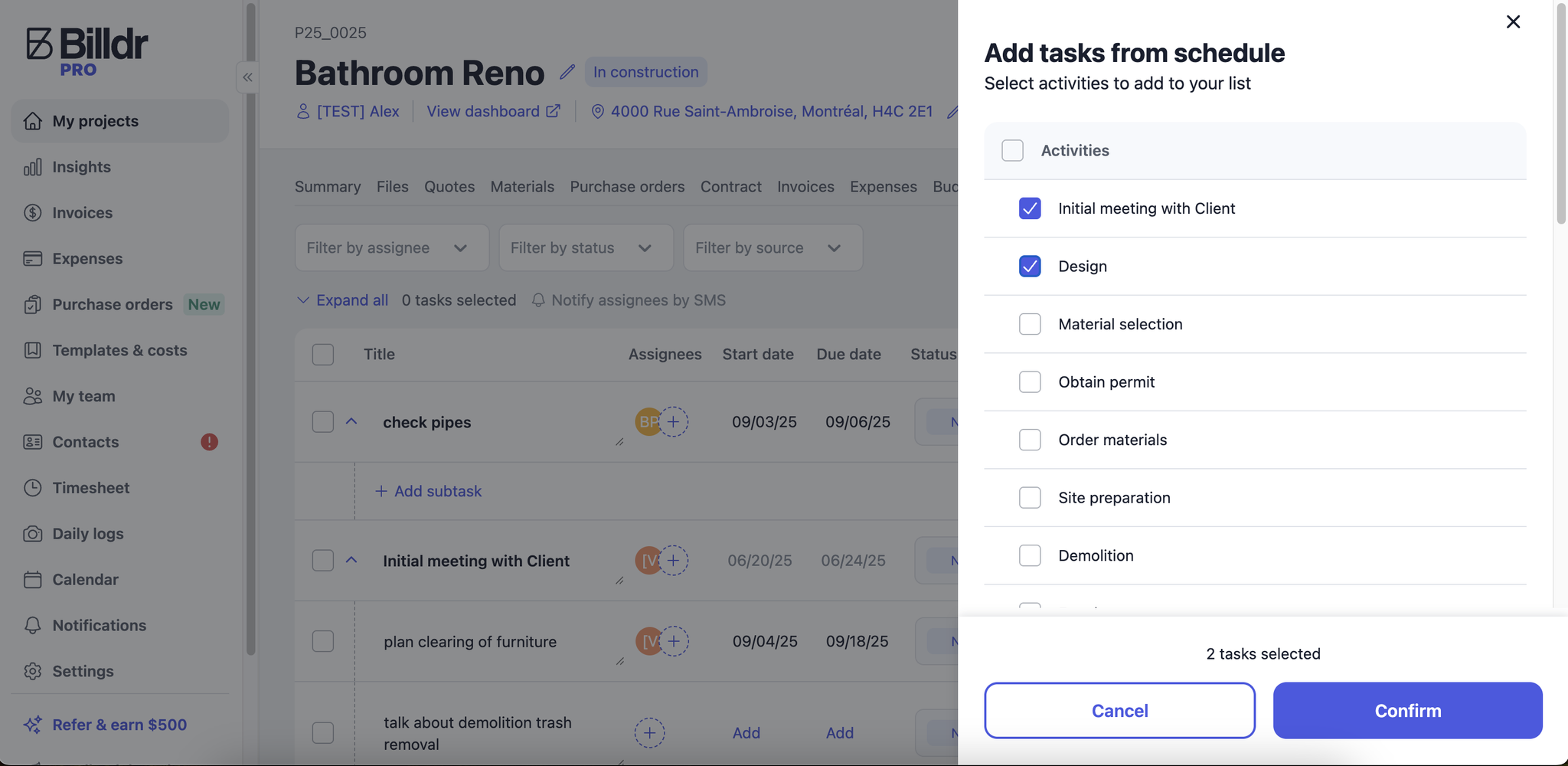Select the check pipes task checkbox

click(x=323, y=422)
